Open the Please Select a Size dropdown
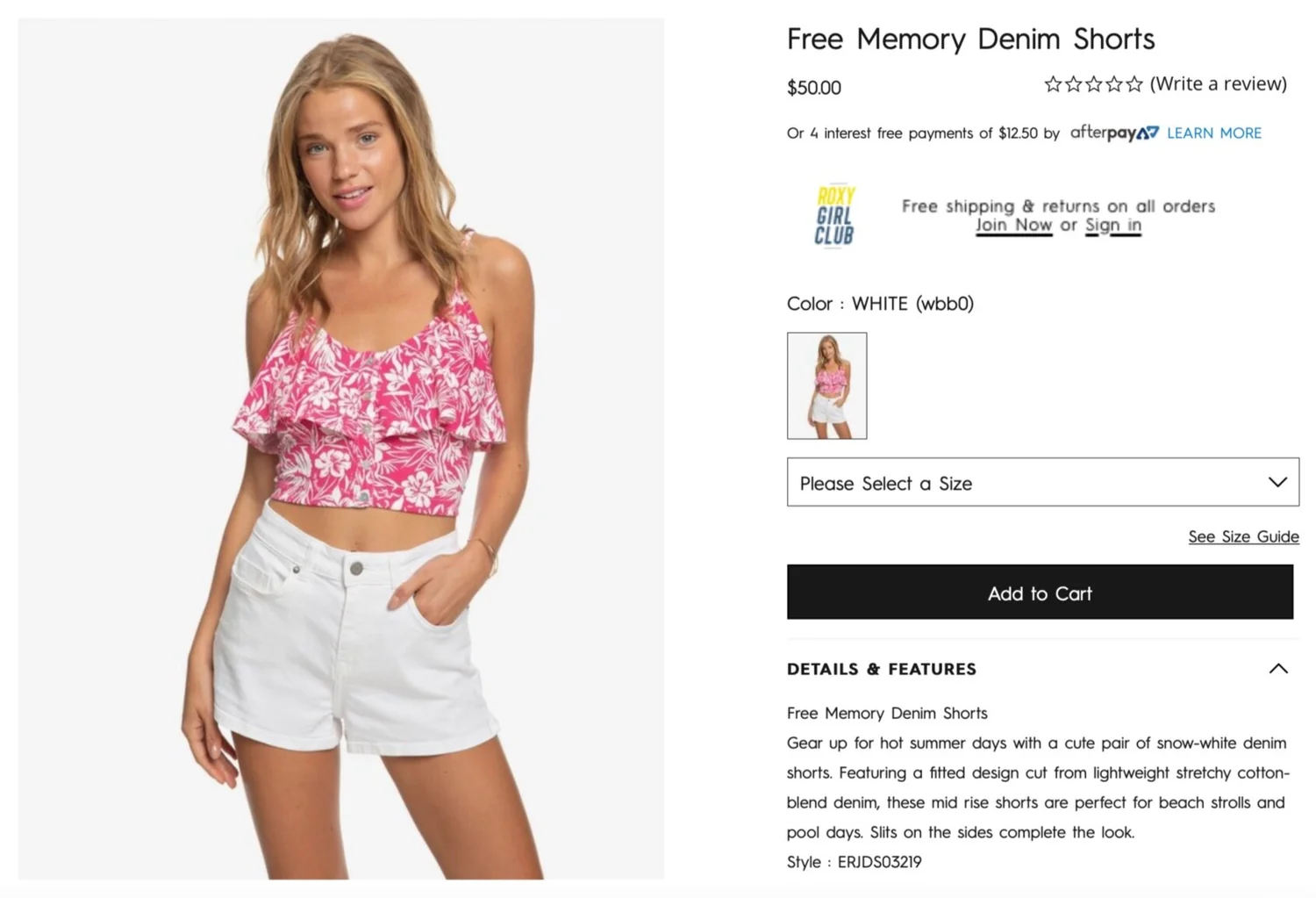Screen dimensions: 1316x898 1042,482
